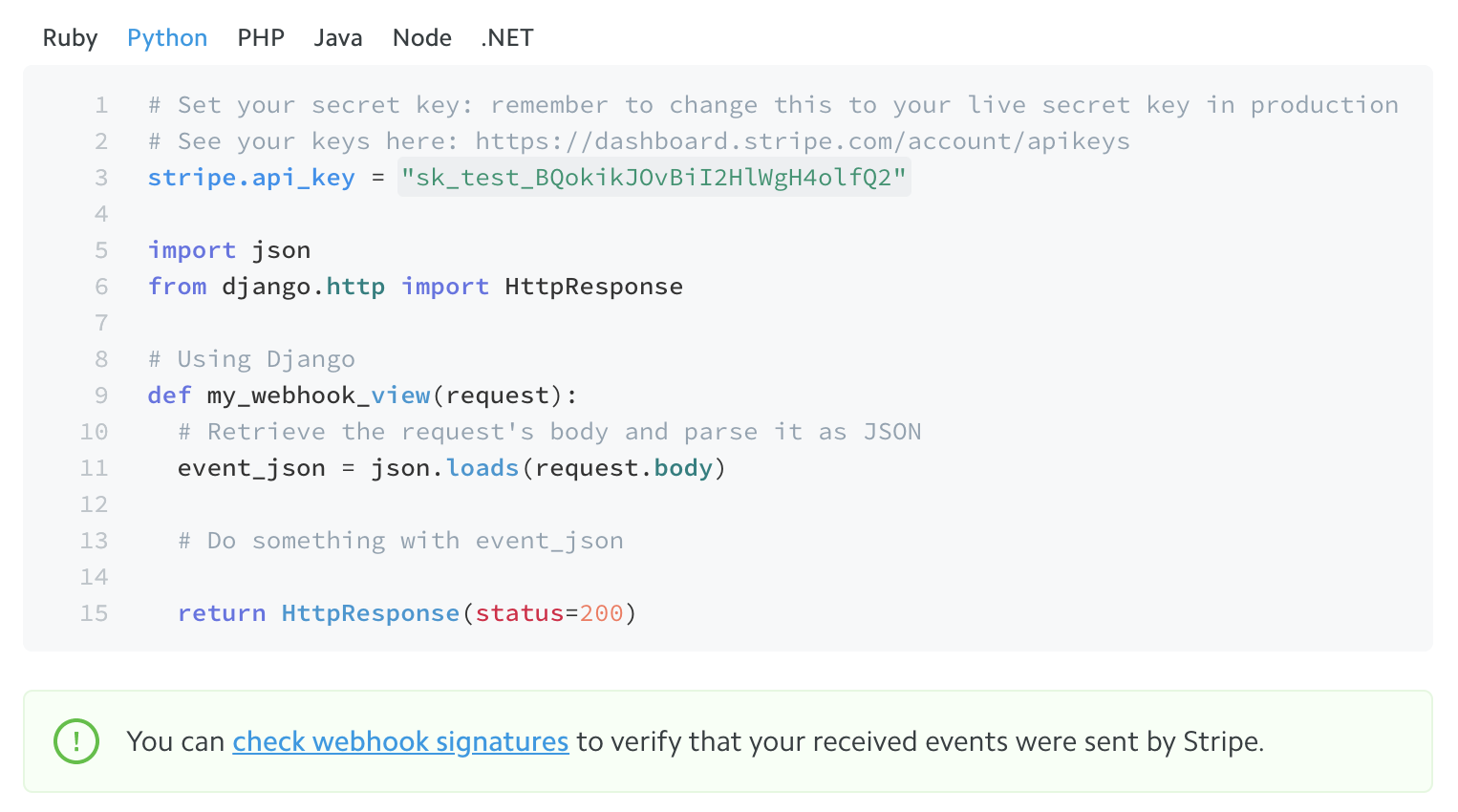
Task: Click the green exclamation info icon
Action: point(76,741)
